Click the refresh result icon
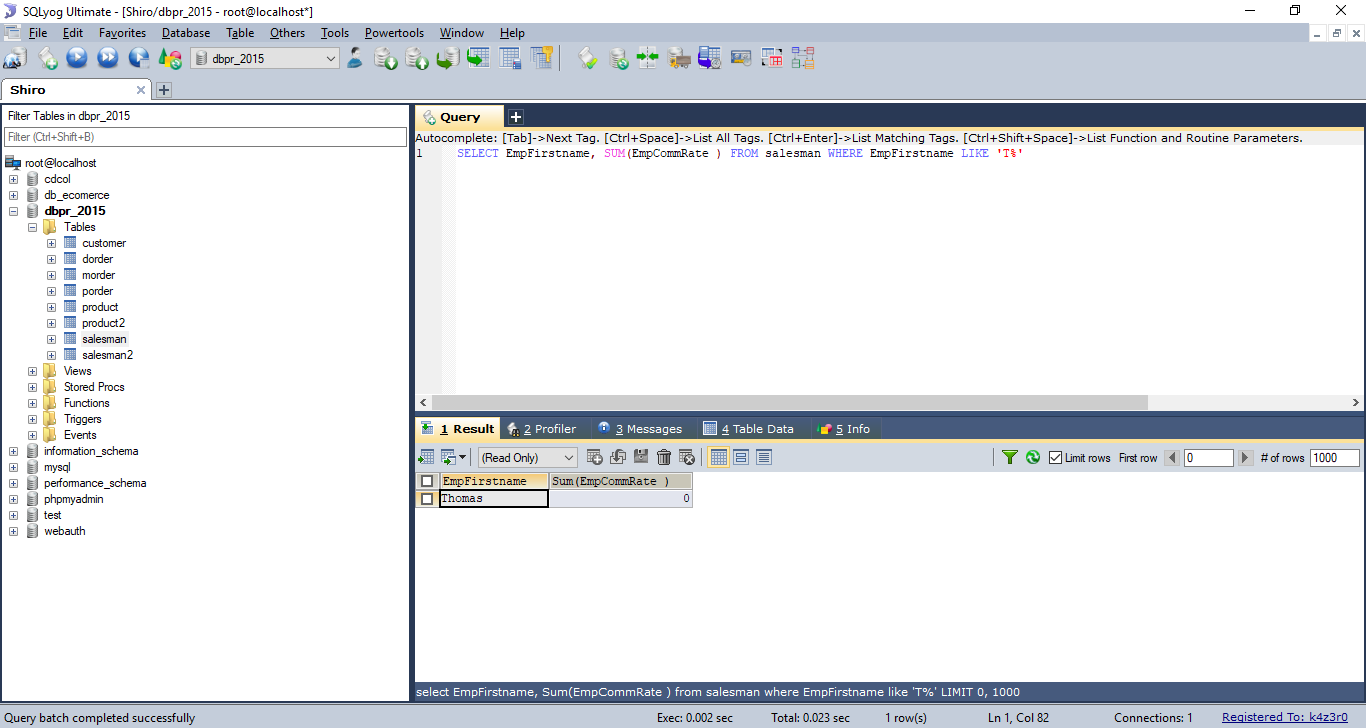This screenshot has width=1366, height=728. click(x=1033, y=457)
